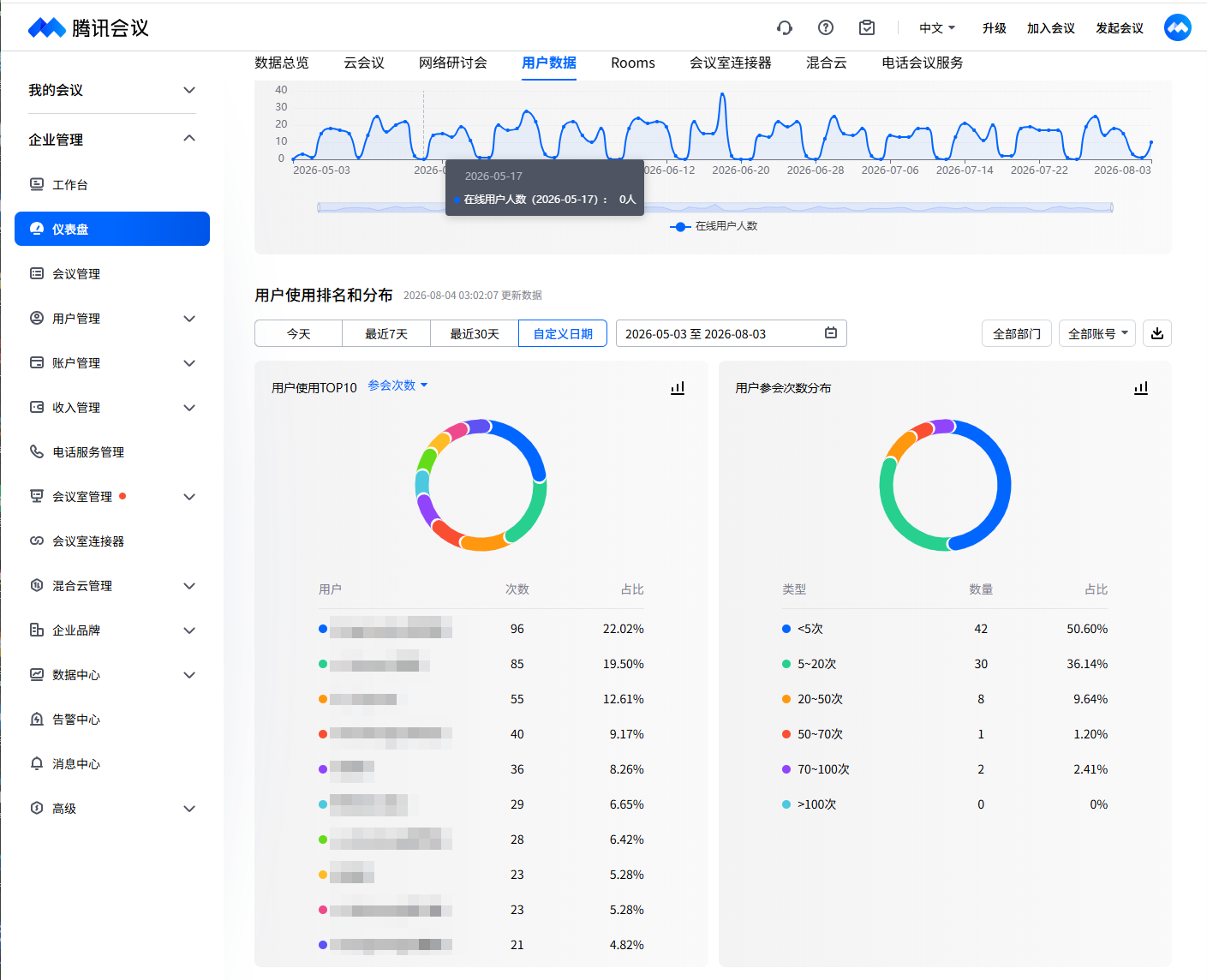Image resolution: width=1207 pixels, height=980 pixels.
Task: Open the 中文 language dropdown
Action: pyautogui.click(x=937, y=28)
